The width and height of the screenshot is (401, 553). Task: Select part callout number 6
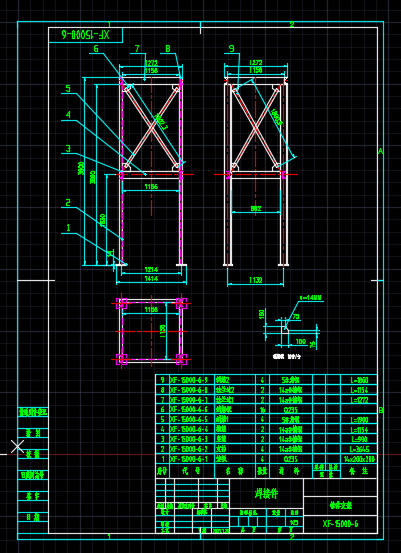click(97, 48)
